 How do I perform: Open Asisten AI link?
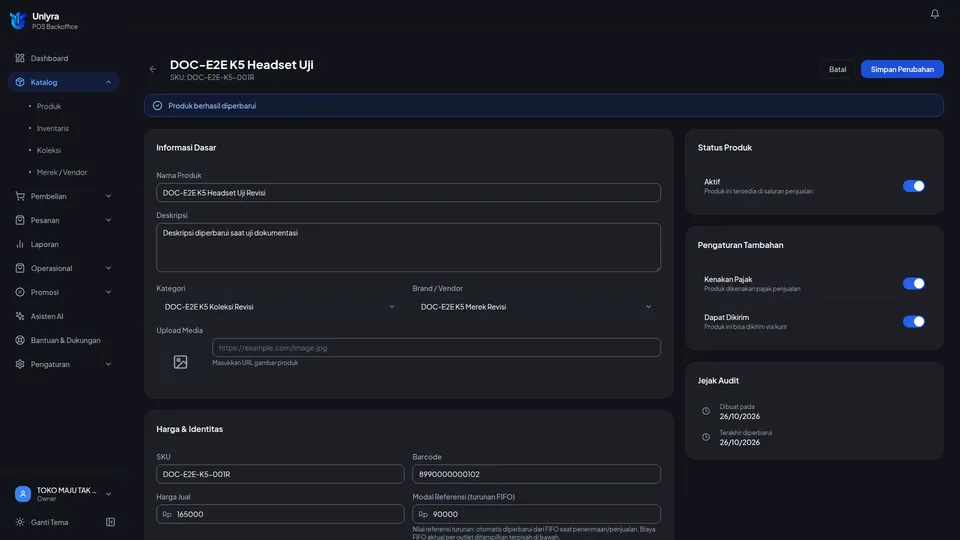(x=64, y=316)
